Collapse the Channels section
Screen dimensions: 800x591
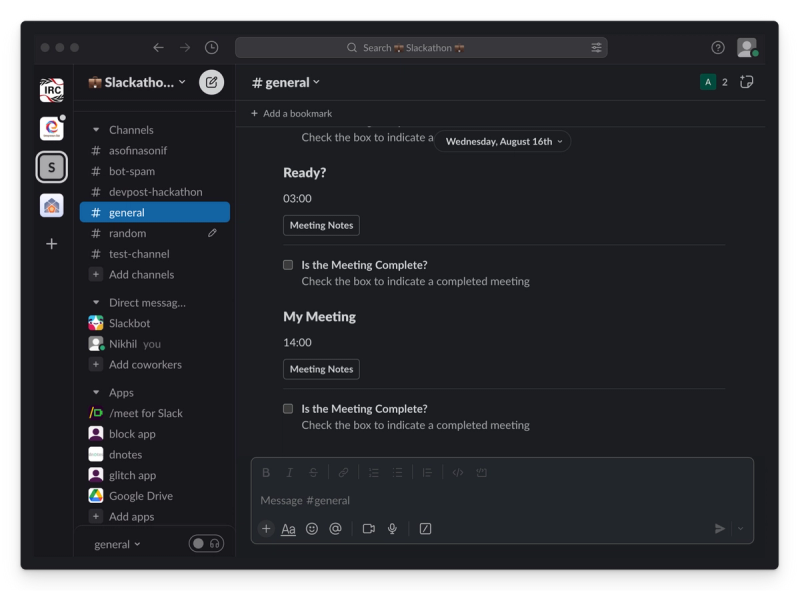tap(96, 130)
